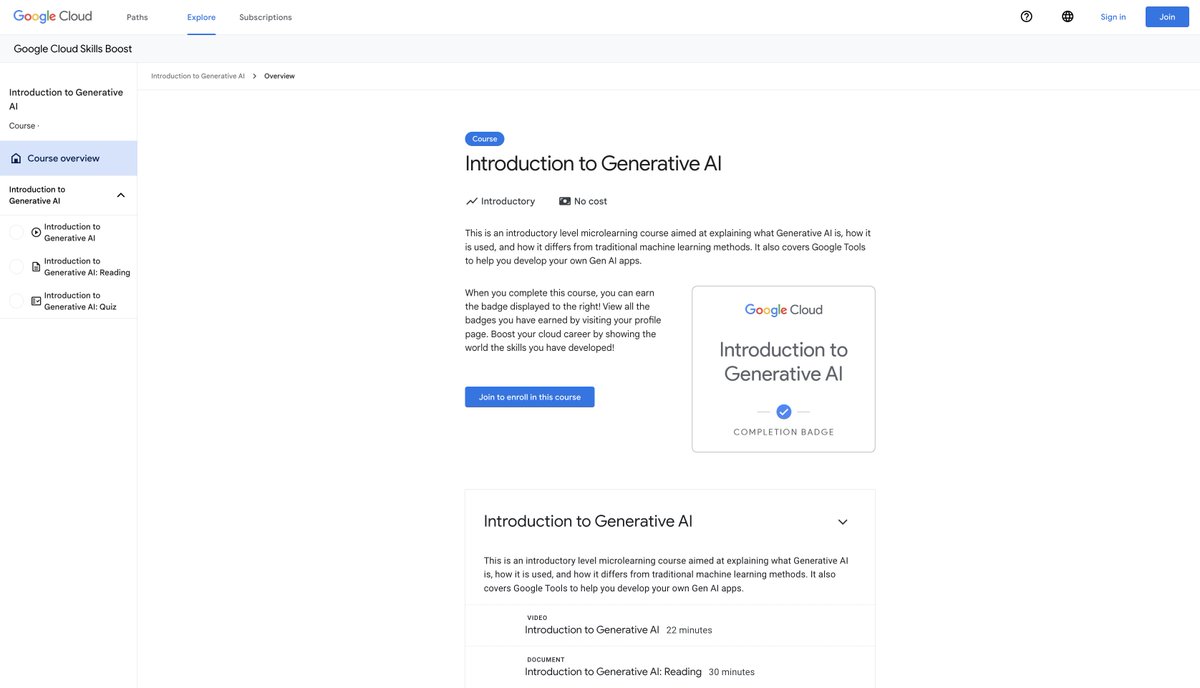Open the Google Cloud Skills Boost title
The height and width of the screenshot is (688, 1200).
tap(73, 49)
